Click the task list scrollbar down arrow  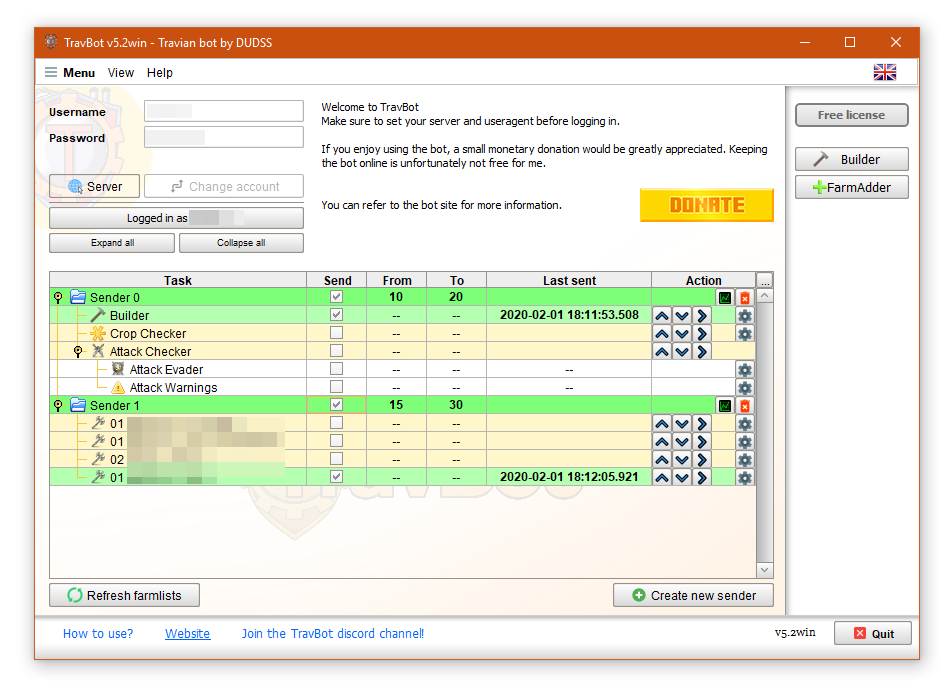(x=765, y=570)
